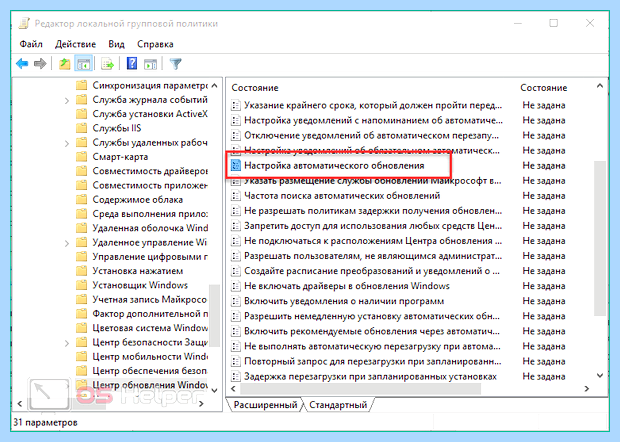Click folder icon of Смарт-карта
Image resolution: width=620 pixels, height=442 pixels.
pos(81,157)
